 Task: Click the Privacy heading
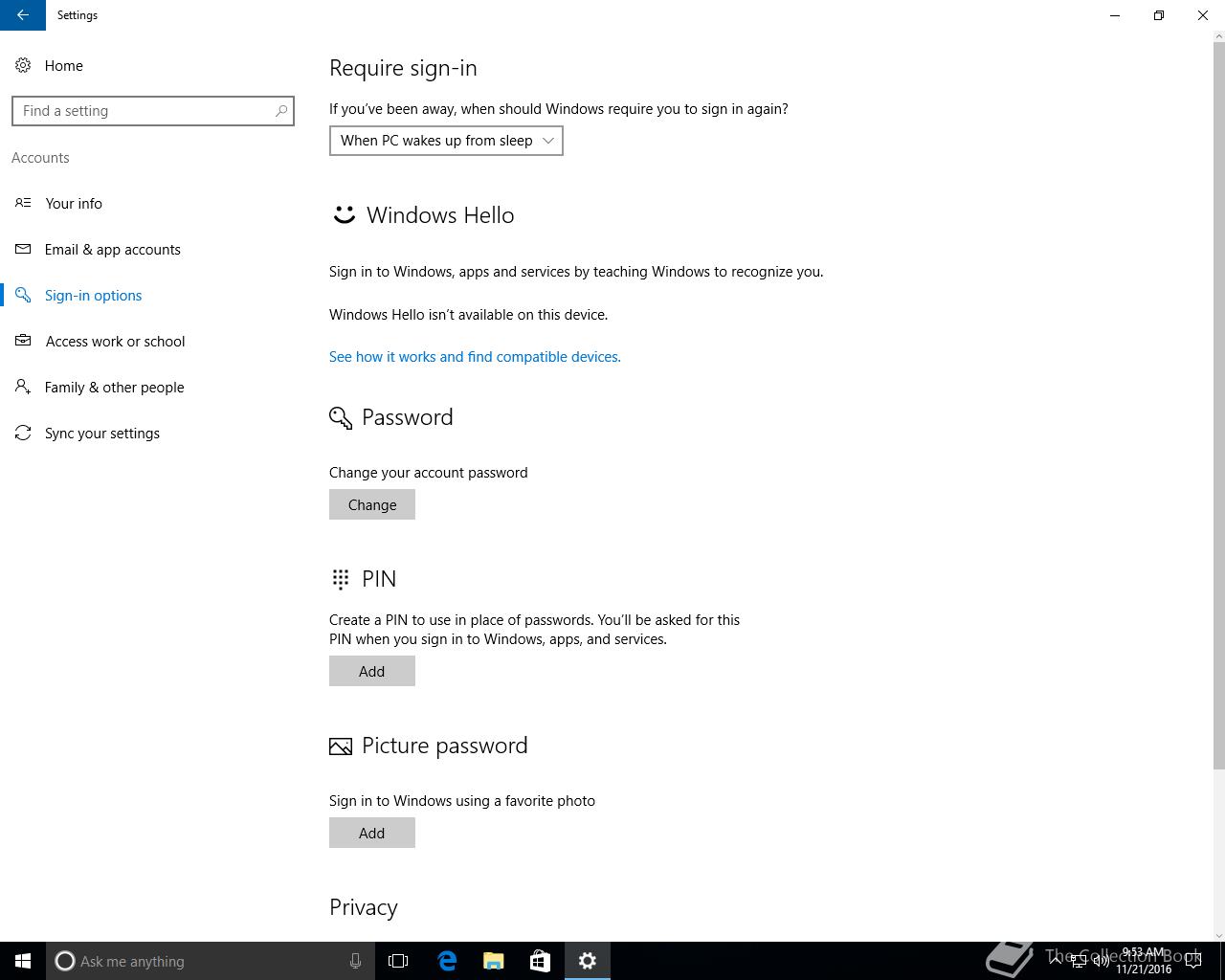(x=364, y=907)
